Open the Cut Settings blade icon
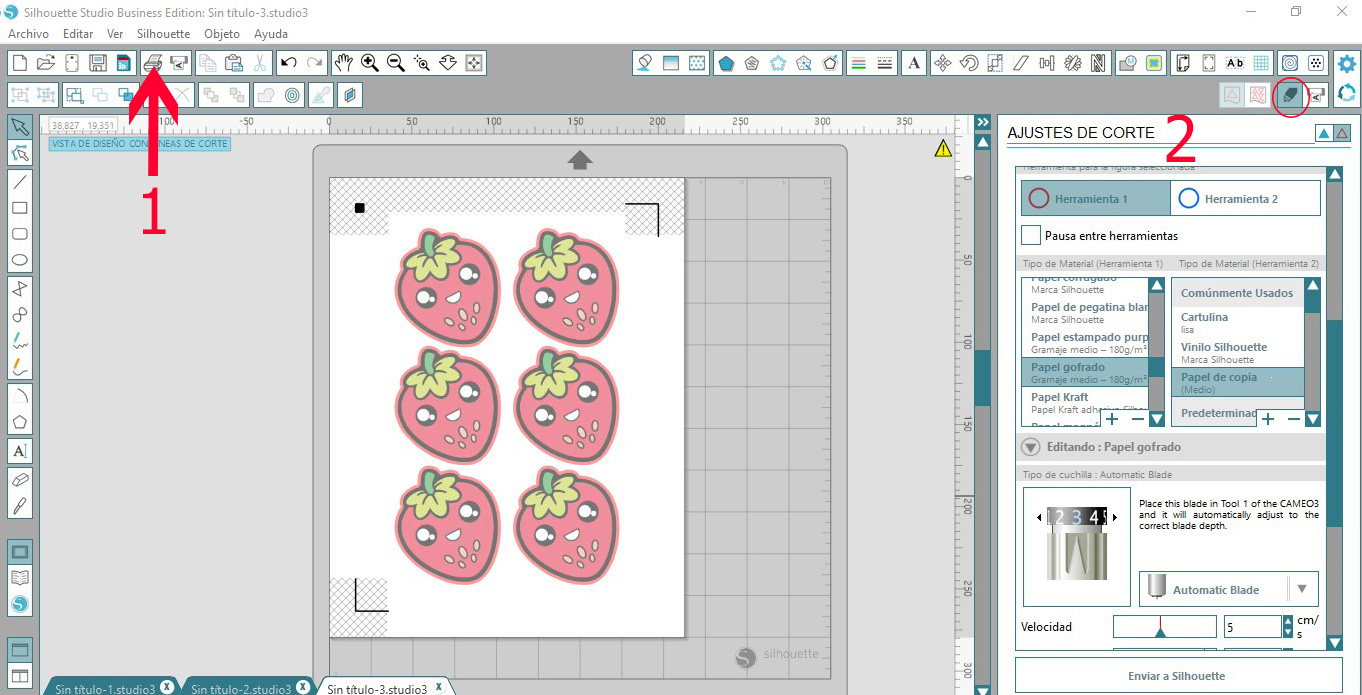 pos(1290,95)
